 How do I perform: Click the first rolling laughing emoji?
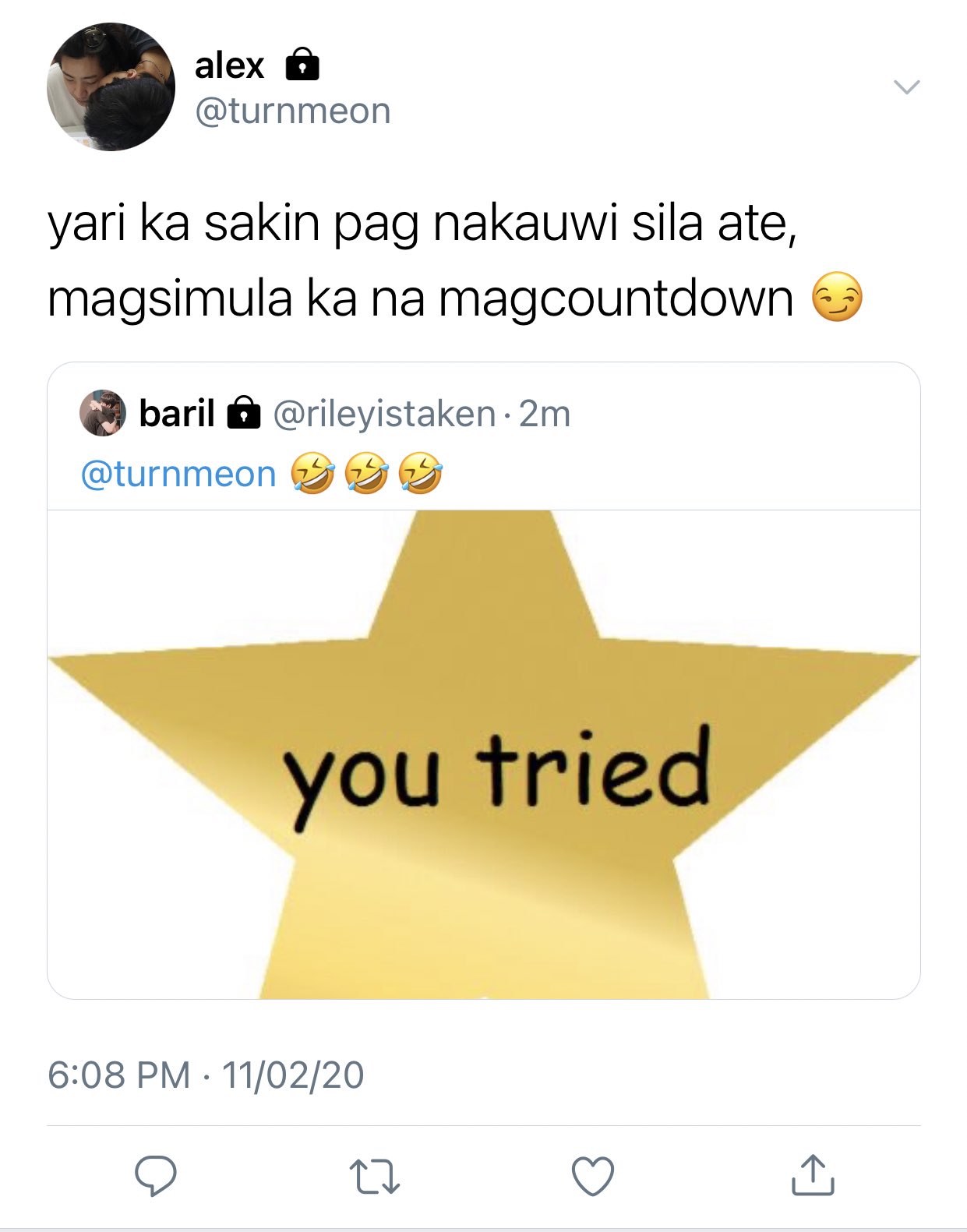point(313,473)
